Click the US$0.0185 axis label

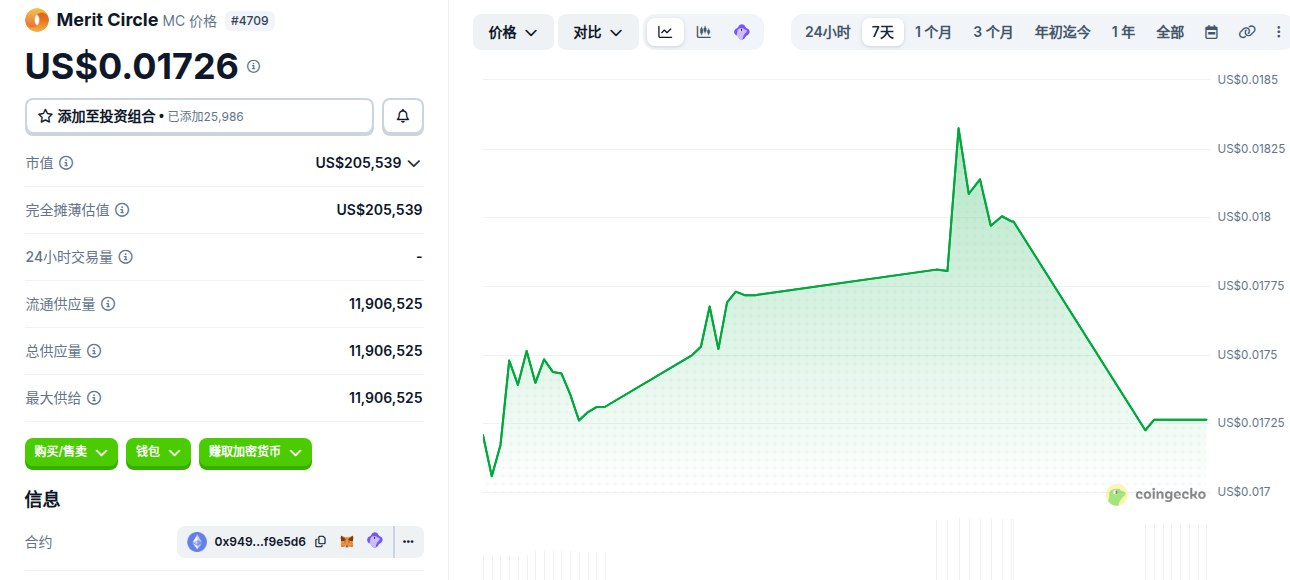tap(1247, 79)
